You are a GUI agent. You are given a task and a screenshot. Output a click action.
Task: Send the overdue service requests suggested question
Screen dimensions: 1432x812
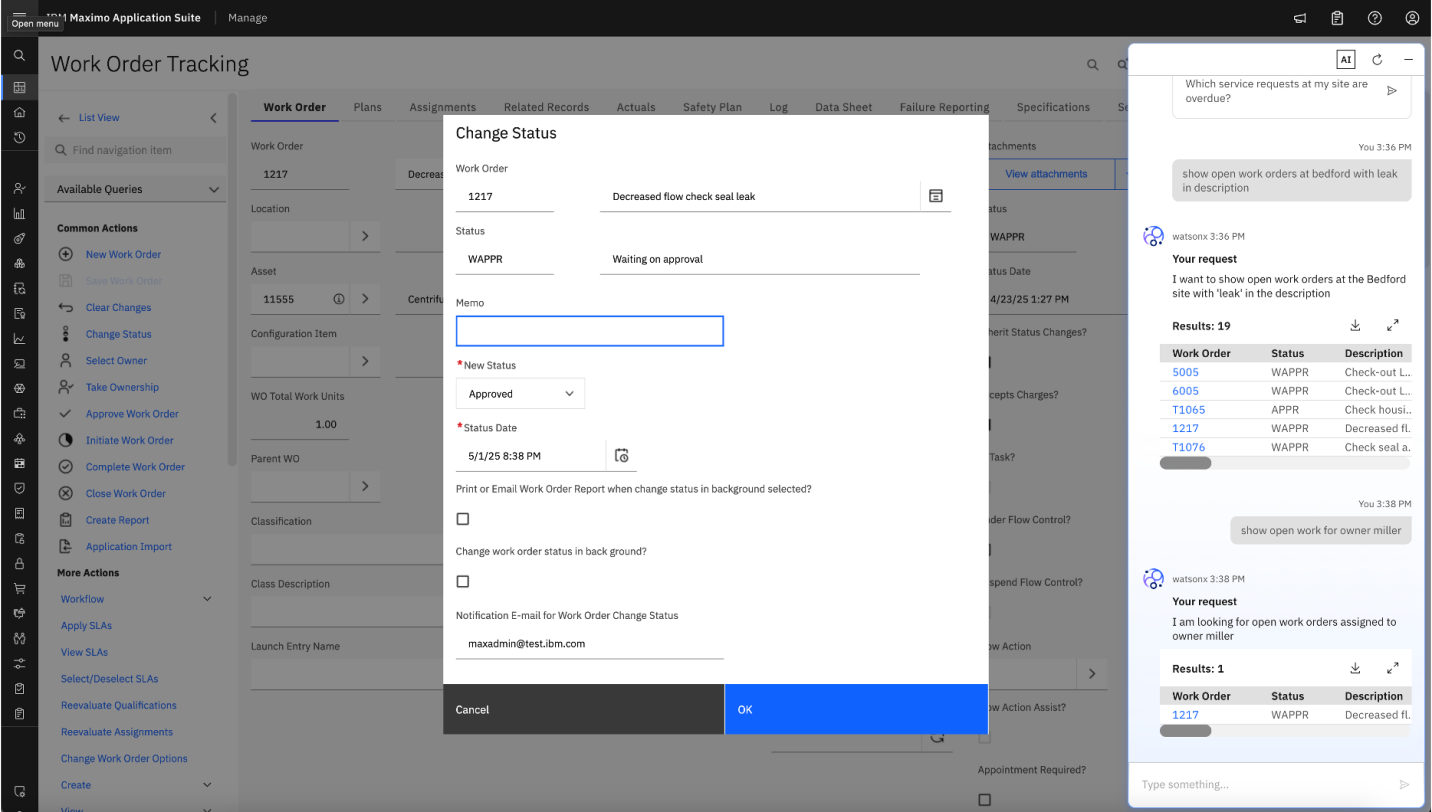coord(1391,91)
